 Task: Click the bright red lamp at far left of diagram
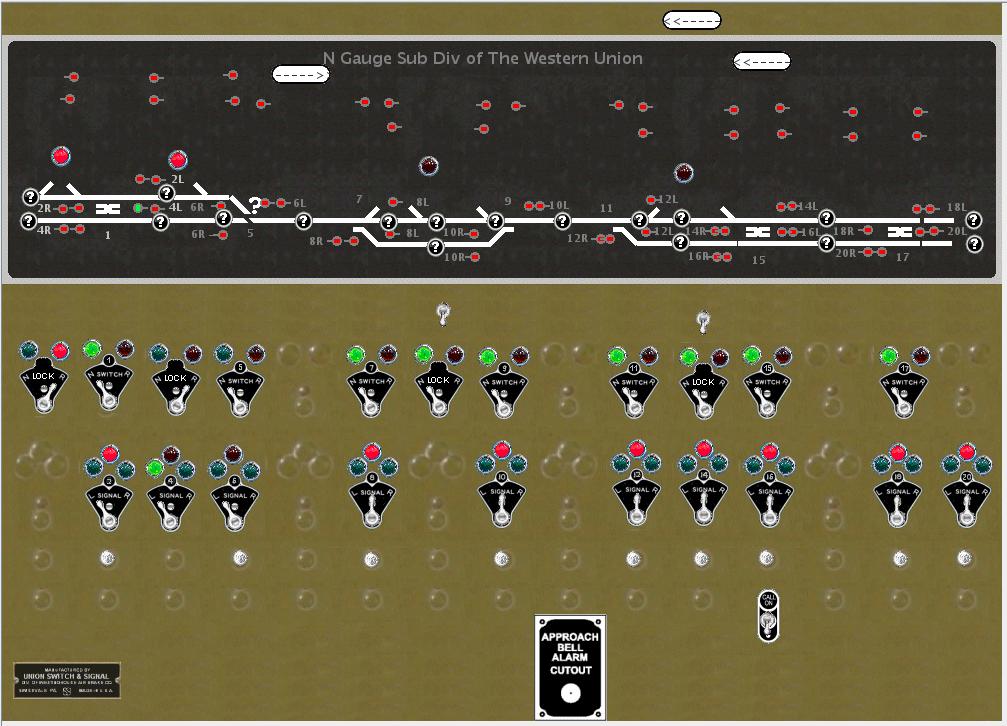click(60, 156)
